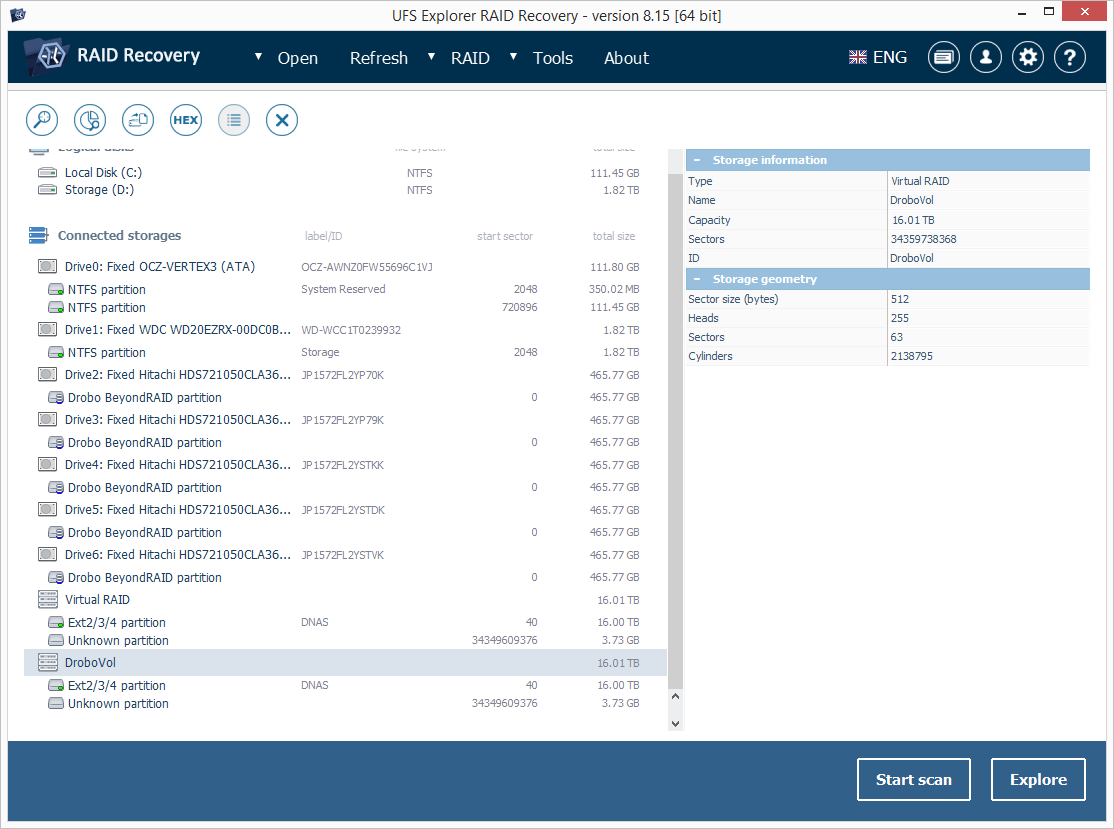Click scrollbar up arrow in storage list

[x=675, y=697]
